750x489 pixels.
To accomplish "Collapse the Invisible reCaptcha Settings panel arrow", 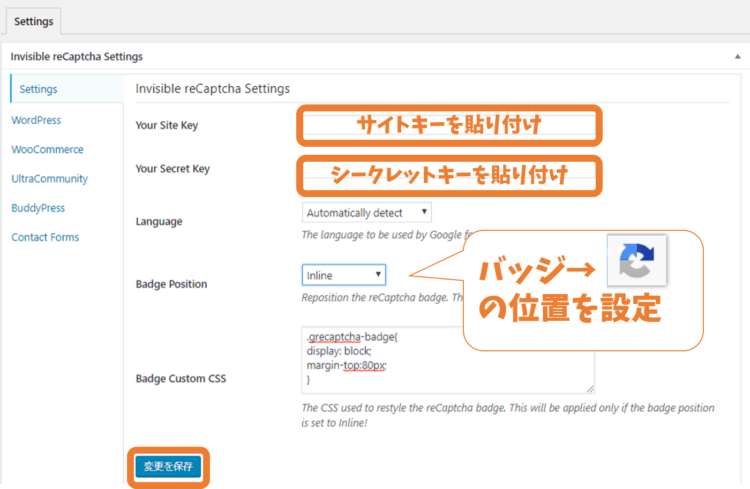I will coord(737,56).
